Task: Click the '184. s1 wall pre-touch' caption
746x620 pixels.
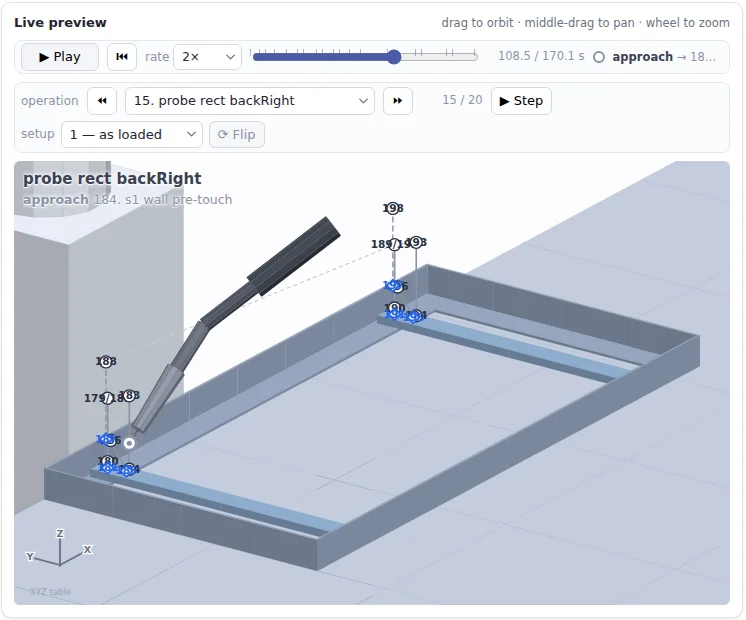Action: pyautogui.click(x=163, y=199)
